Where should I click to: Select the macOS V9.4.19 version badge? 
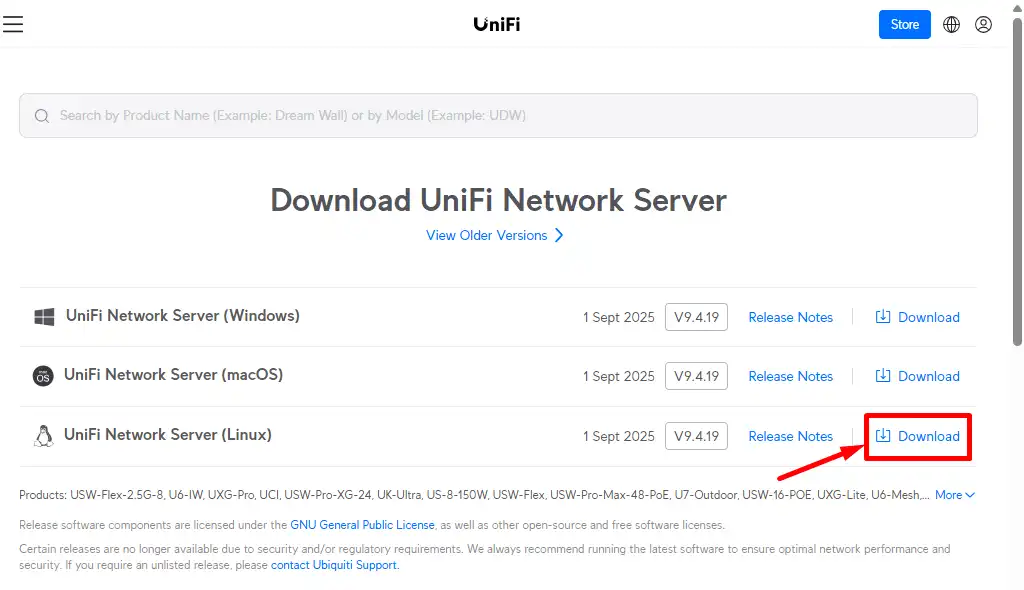pyautogui.click(x=696, y=376)
